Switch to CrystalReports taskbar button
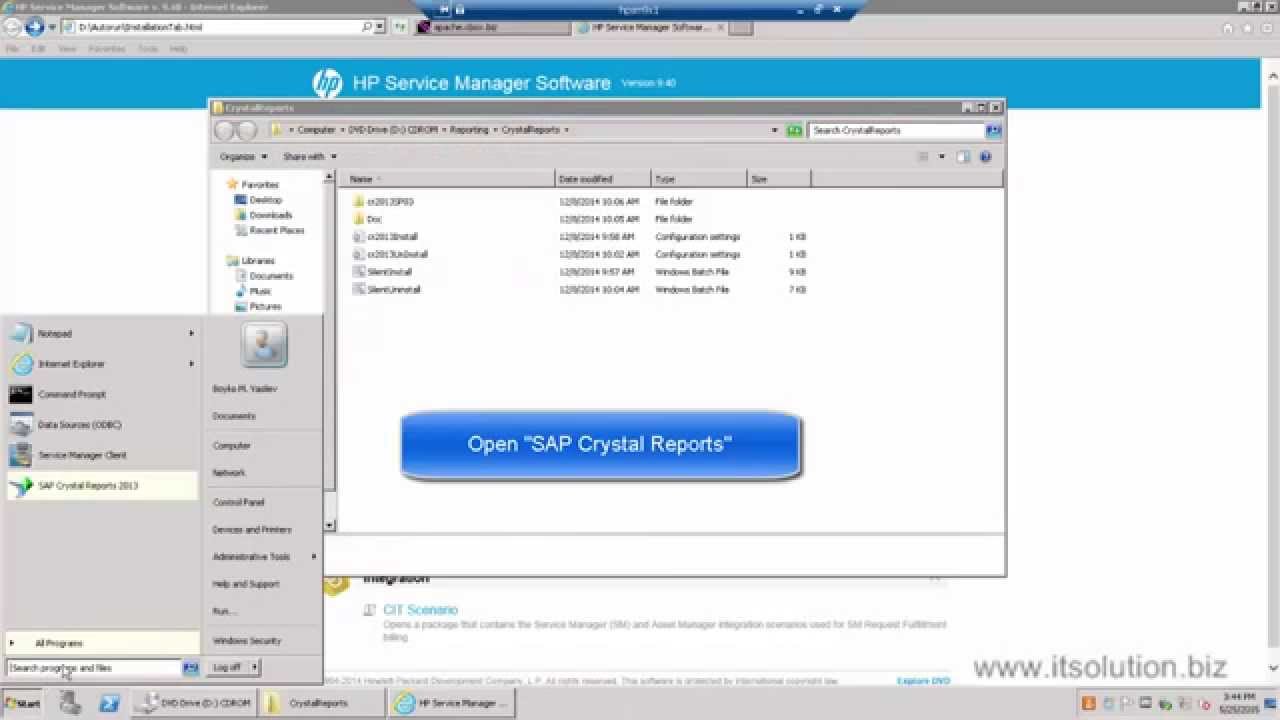 tap(322, 703)
